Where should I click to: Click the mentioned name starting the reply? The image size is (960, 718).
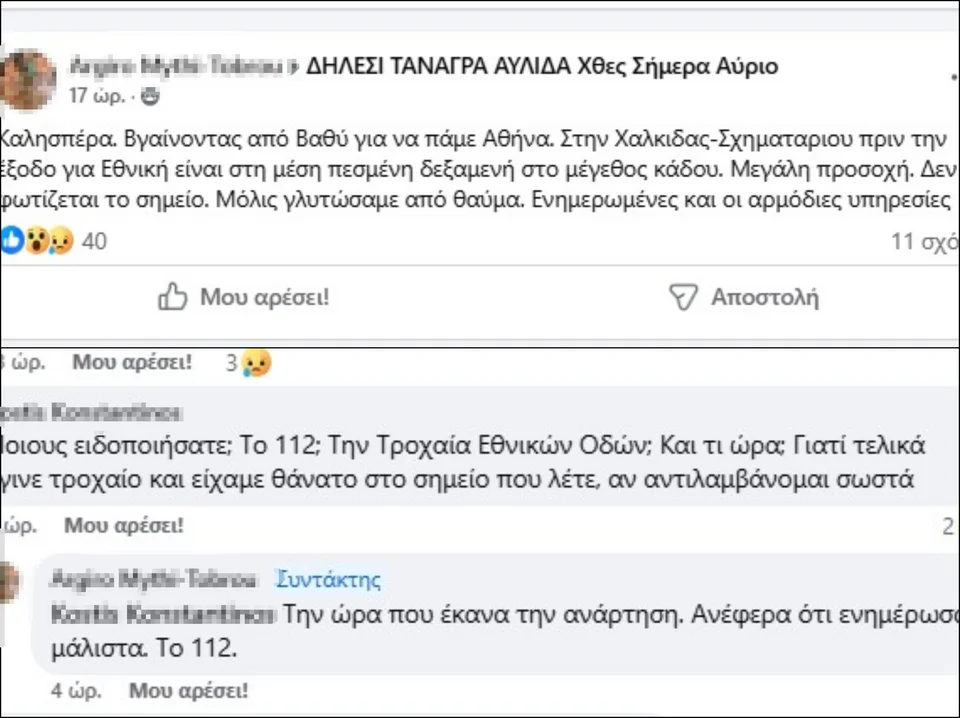(x=162, y=614)
